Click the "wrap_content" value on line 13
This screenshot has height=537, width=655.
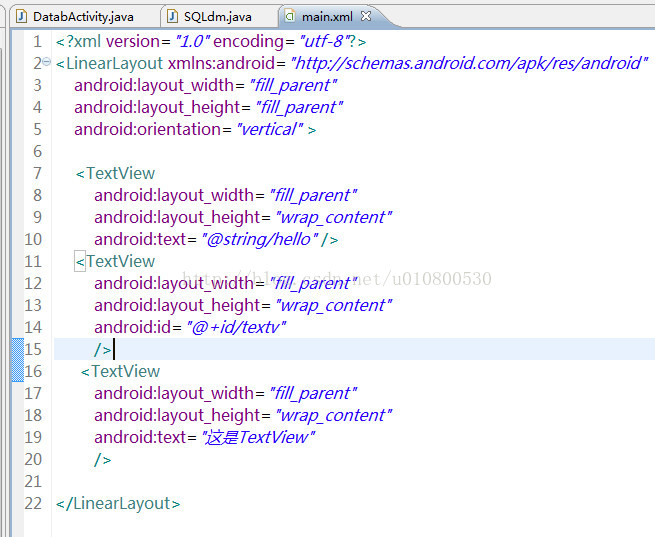(x=333, y=306)
